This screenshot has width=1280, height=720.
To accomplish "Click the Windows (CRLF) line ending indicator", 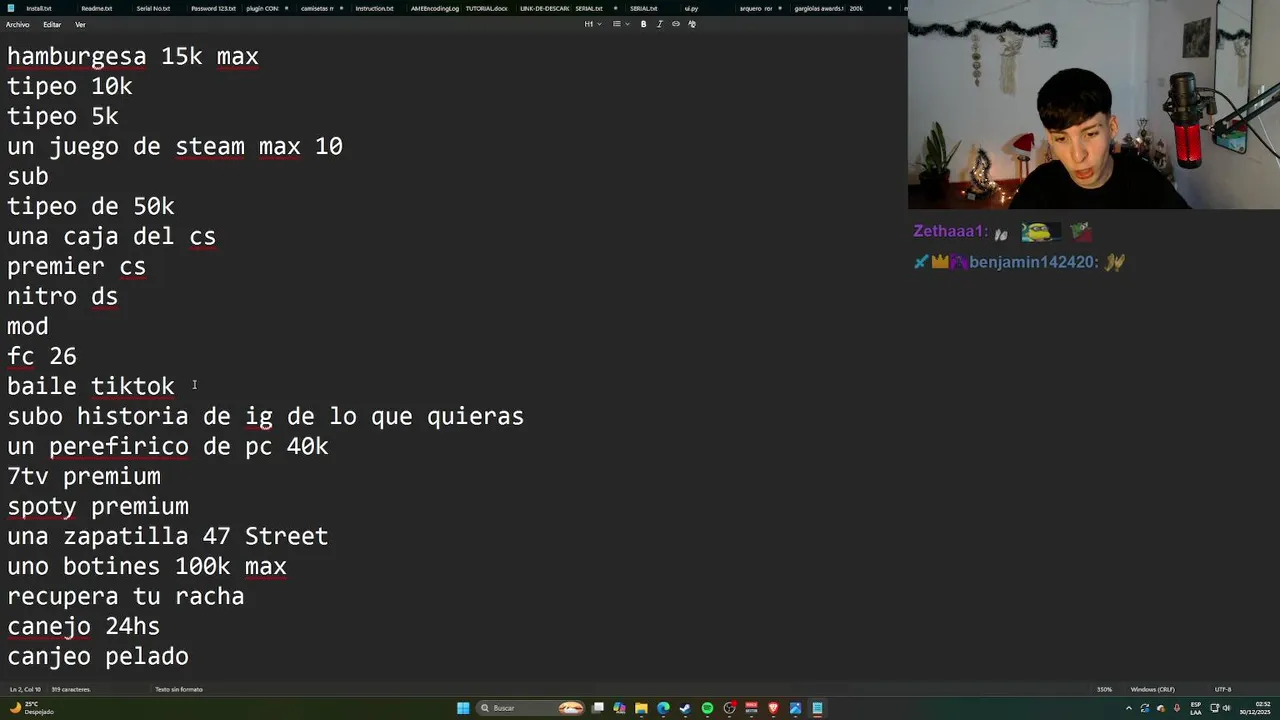I will [x=1152, y=689].
